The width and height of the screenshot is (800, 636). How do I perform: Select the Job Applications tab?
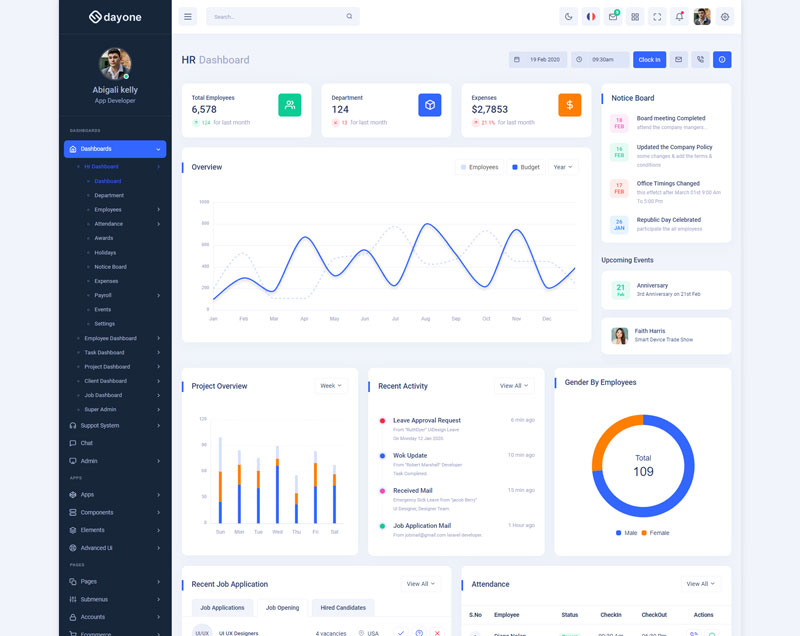point(222,607)
